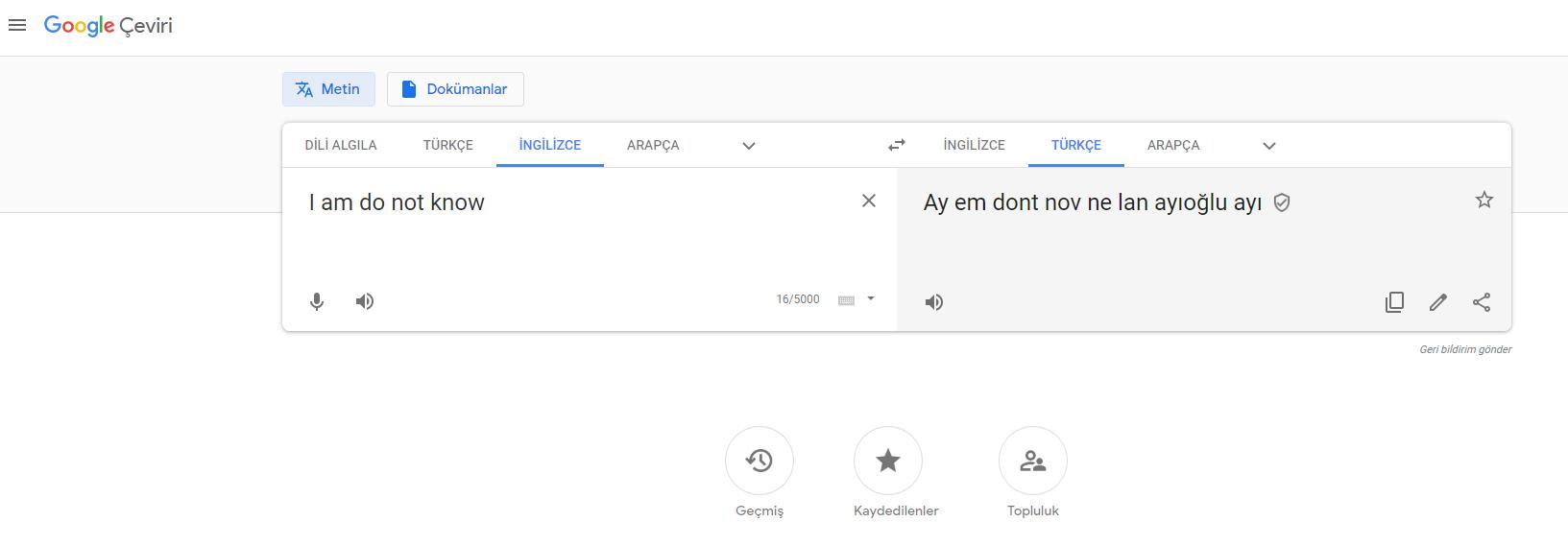1568x545 pixels.
Task: Select the Metin text mode button
Action: pos(328,89)
